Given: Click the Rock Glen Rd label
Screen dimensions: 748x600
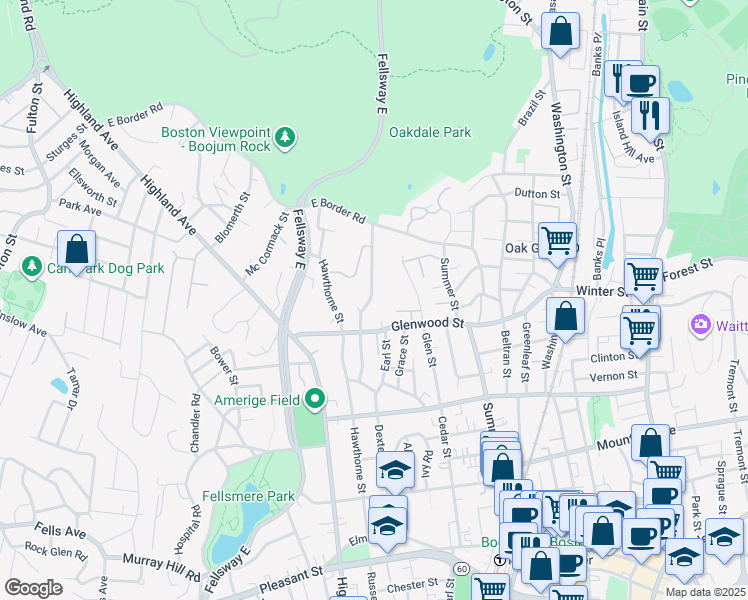Looking at the screenshot, I should 56,551.
